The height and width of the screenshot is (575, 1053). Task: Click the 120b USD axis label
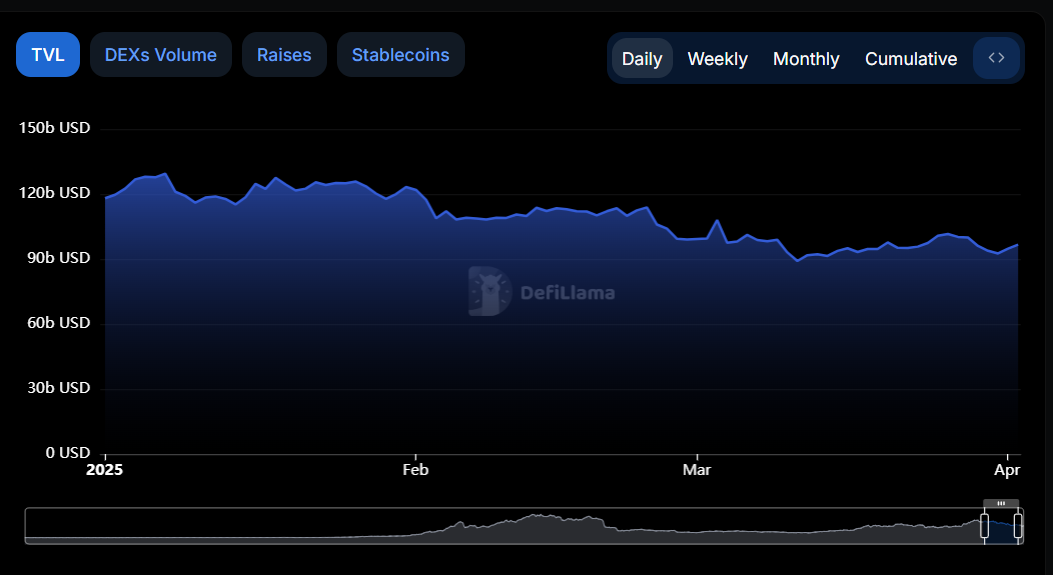click(x=54, y=193)
